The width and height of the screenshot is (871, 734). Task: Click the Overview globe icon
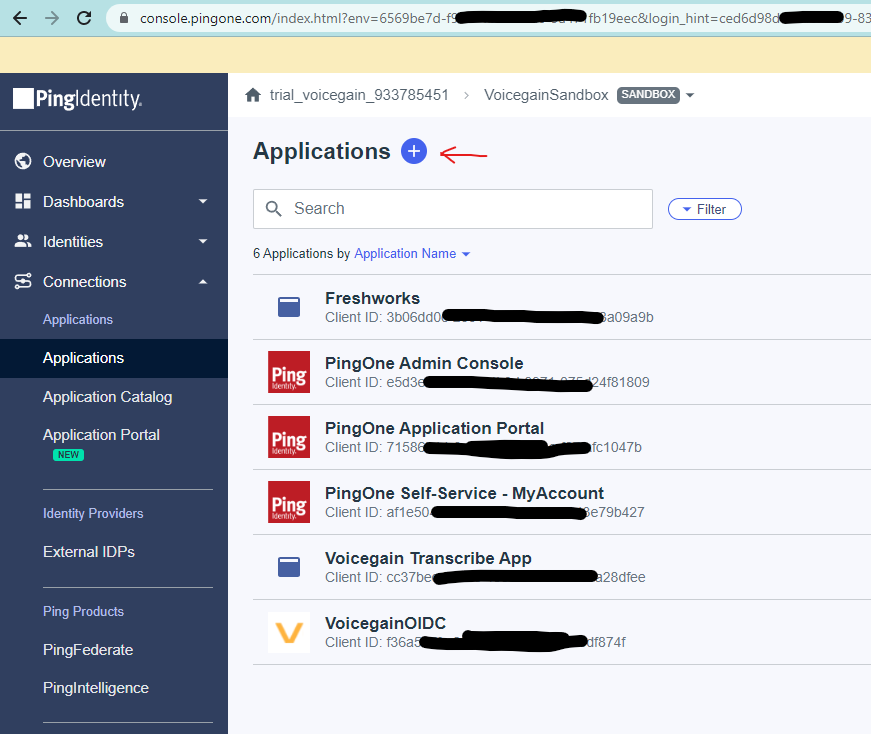[23, 161]
